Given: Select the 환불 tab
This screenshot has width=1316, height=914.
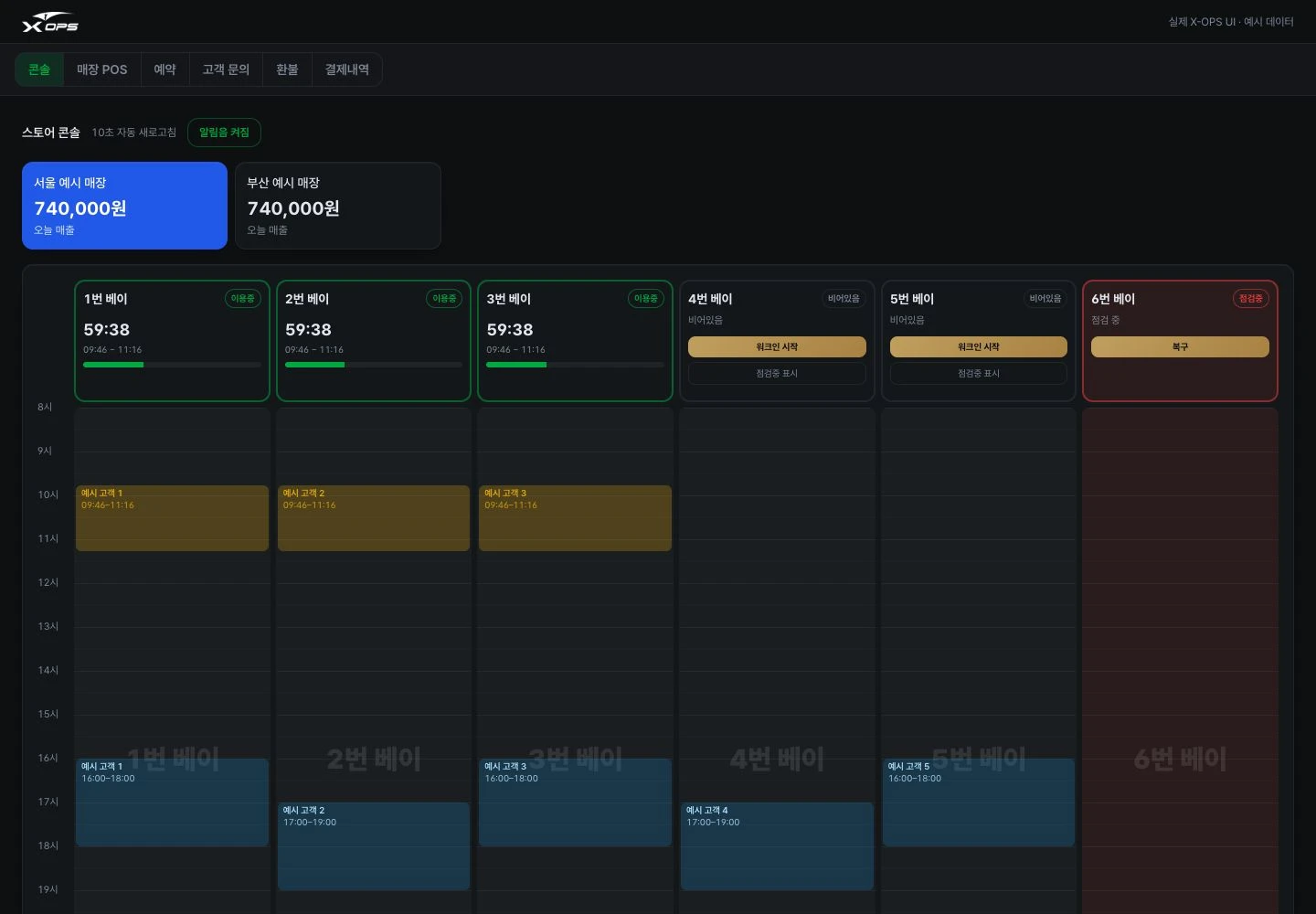Looking at the screenshot, I should click(287, 69).
